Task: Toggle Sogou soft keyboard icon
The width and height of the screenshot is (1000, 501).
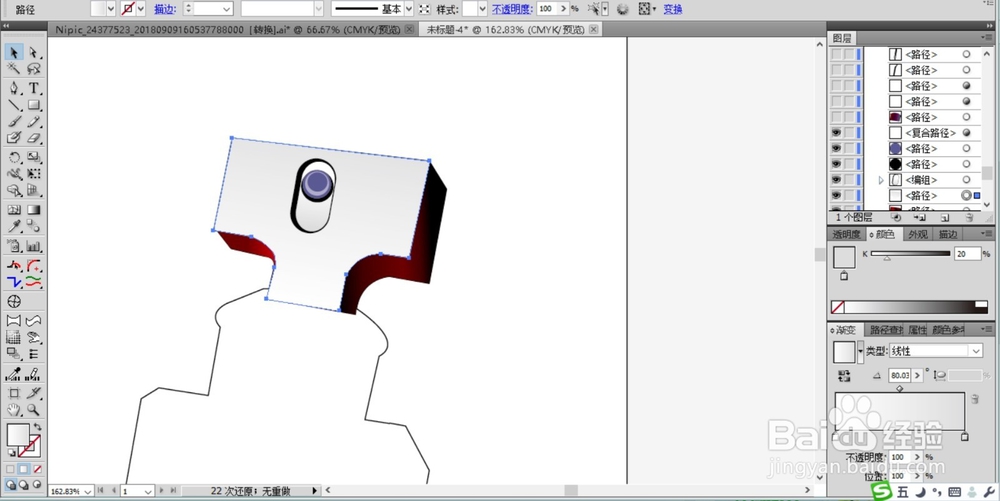Action: [x=955, y=492]
